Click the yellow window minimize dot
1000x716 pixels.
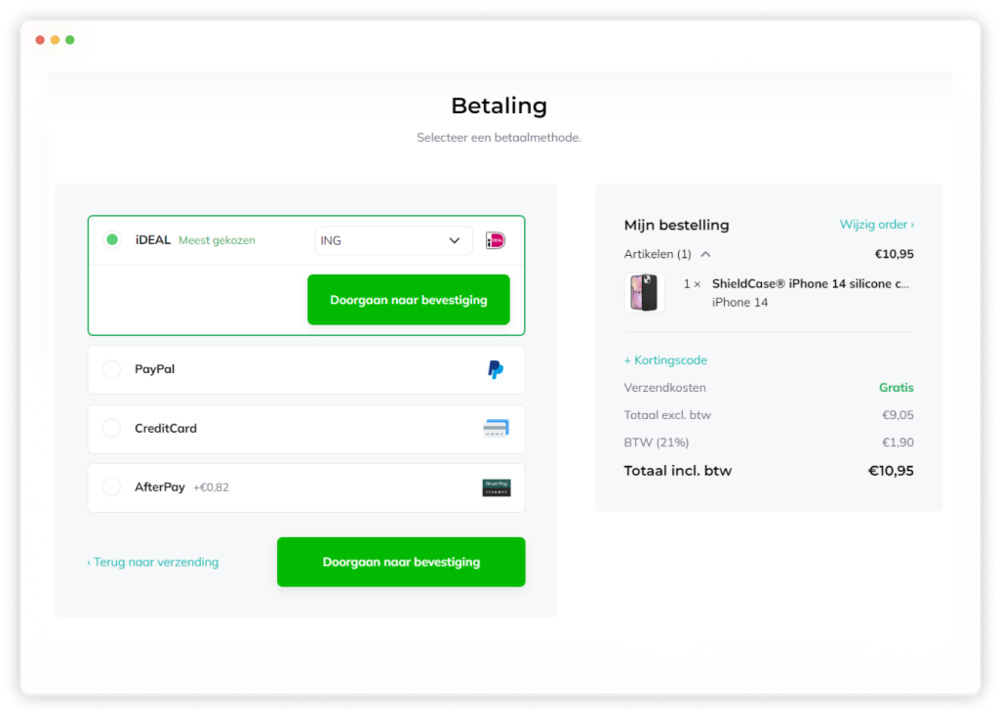55,40
